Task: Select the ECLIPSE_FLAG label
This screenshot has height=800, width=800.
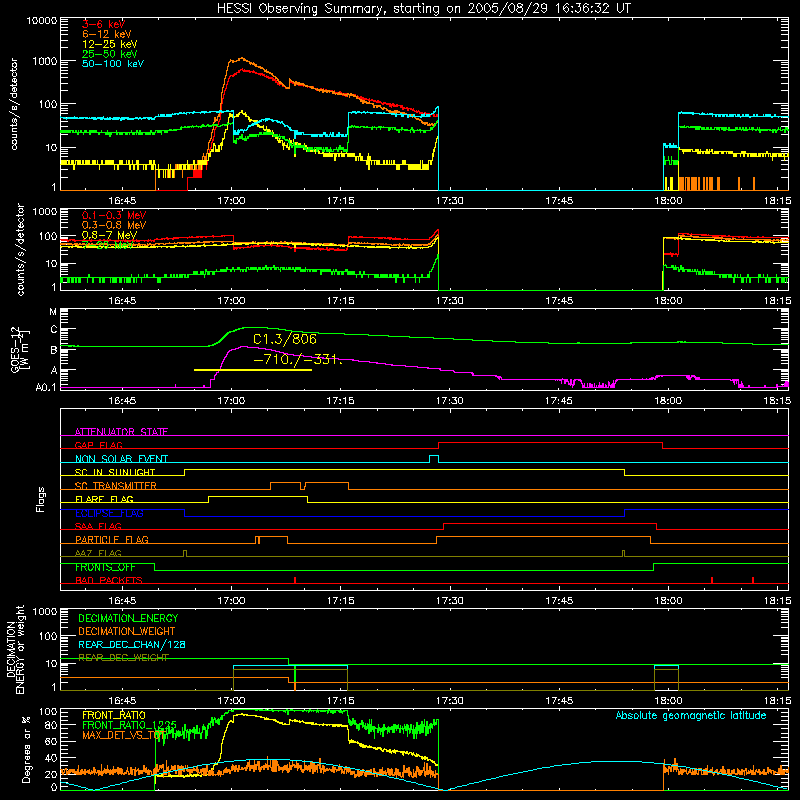Action: pos(109,513)
